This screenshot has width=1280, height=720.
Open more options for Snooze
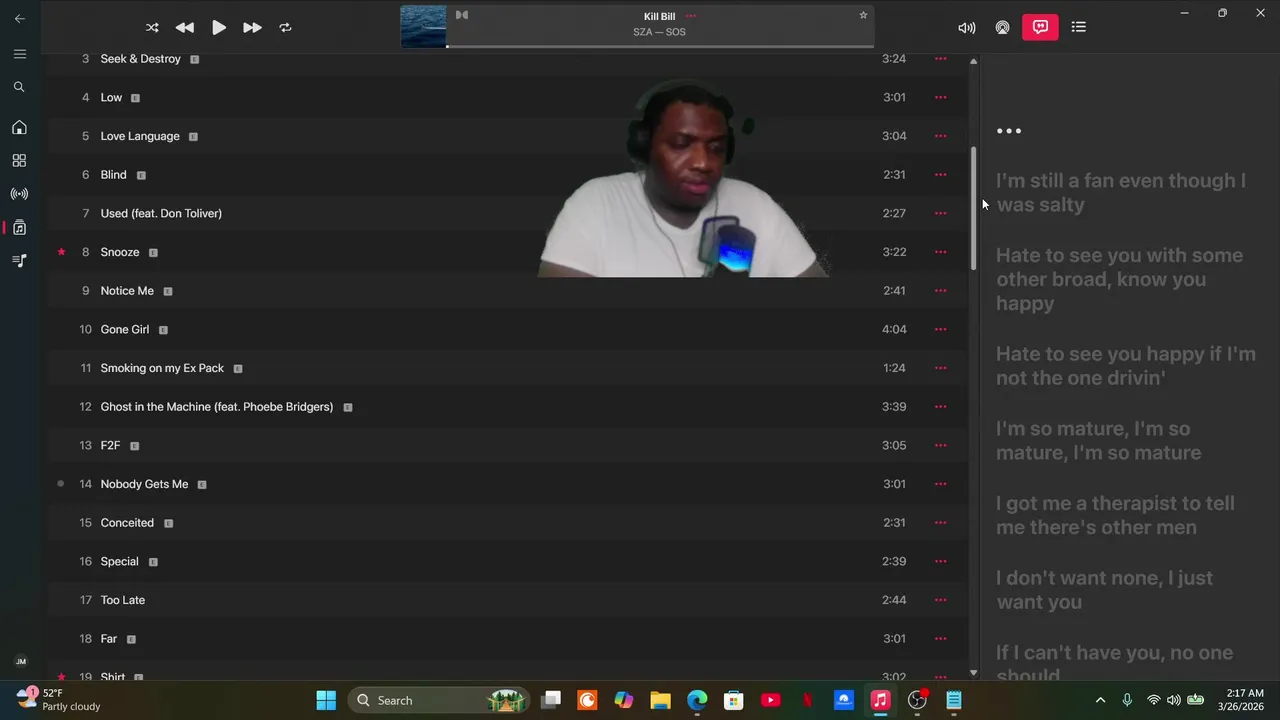940,252
